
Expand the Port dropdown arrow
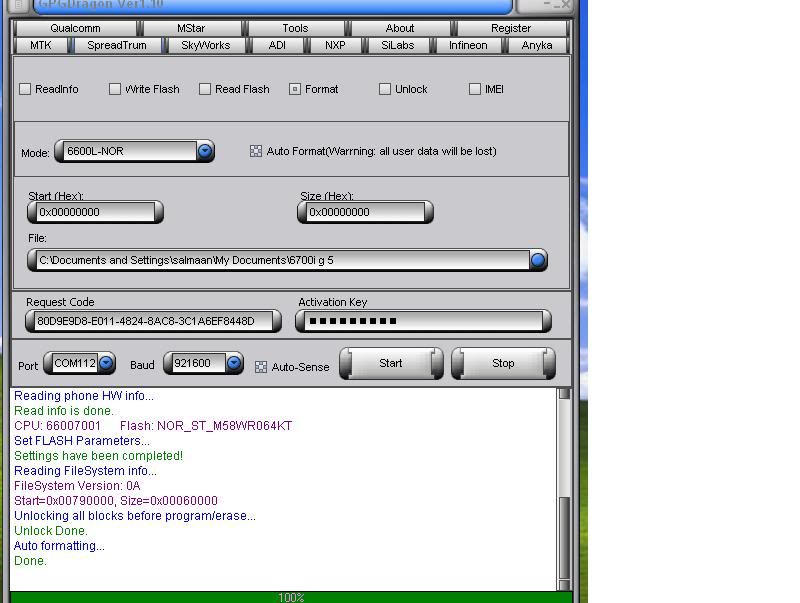pos(106,363)
